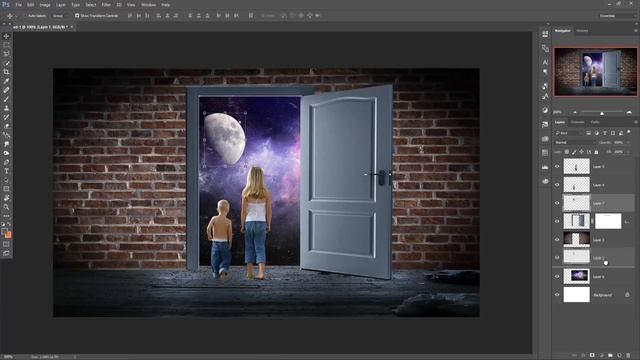Image resolution: width=640 pixels, height=360 pixels.
Task: Select the Brush tool
Action: click(6, 99)
